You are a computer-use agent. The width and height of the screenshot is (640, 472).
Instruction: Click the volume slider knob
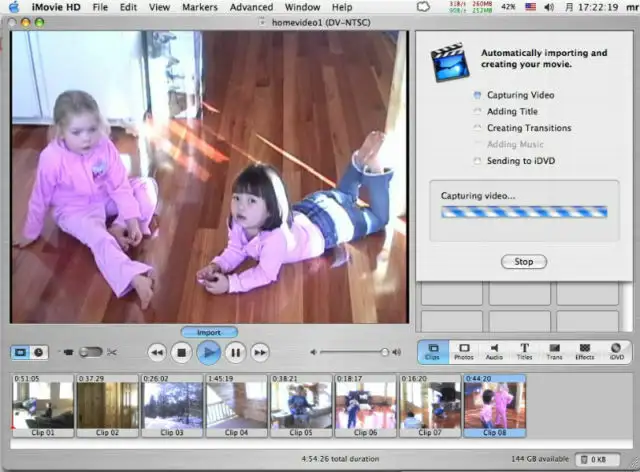(x=384, y=352)
